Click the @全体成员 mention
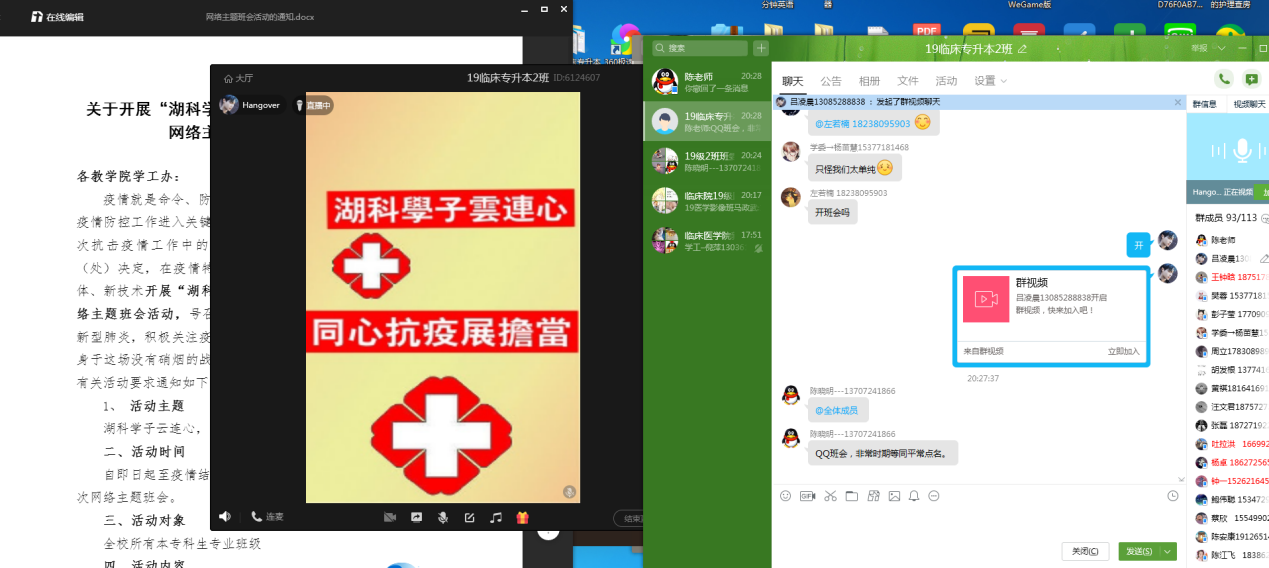The height and width of the screenshot is (568, 1269). [836, 410]
